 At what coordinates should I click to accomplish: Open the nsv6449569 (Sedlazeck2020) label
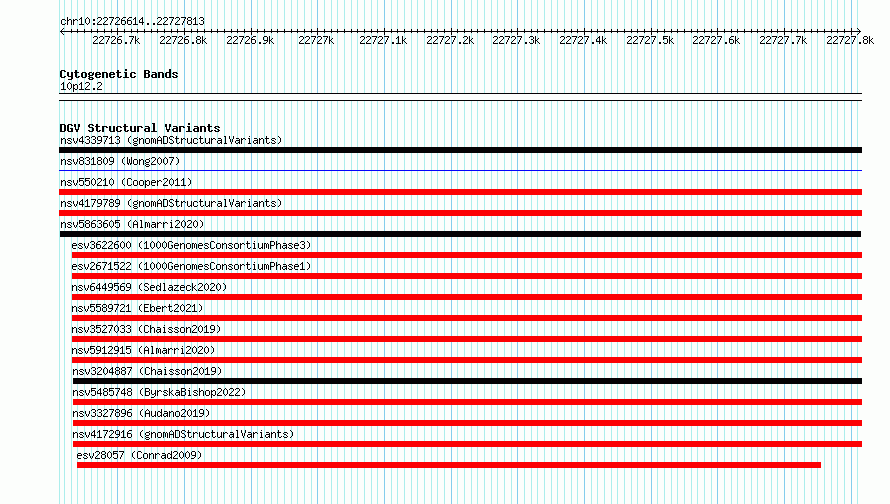(149, 287)
